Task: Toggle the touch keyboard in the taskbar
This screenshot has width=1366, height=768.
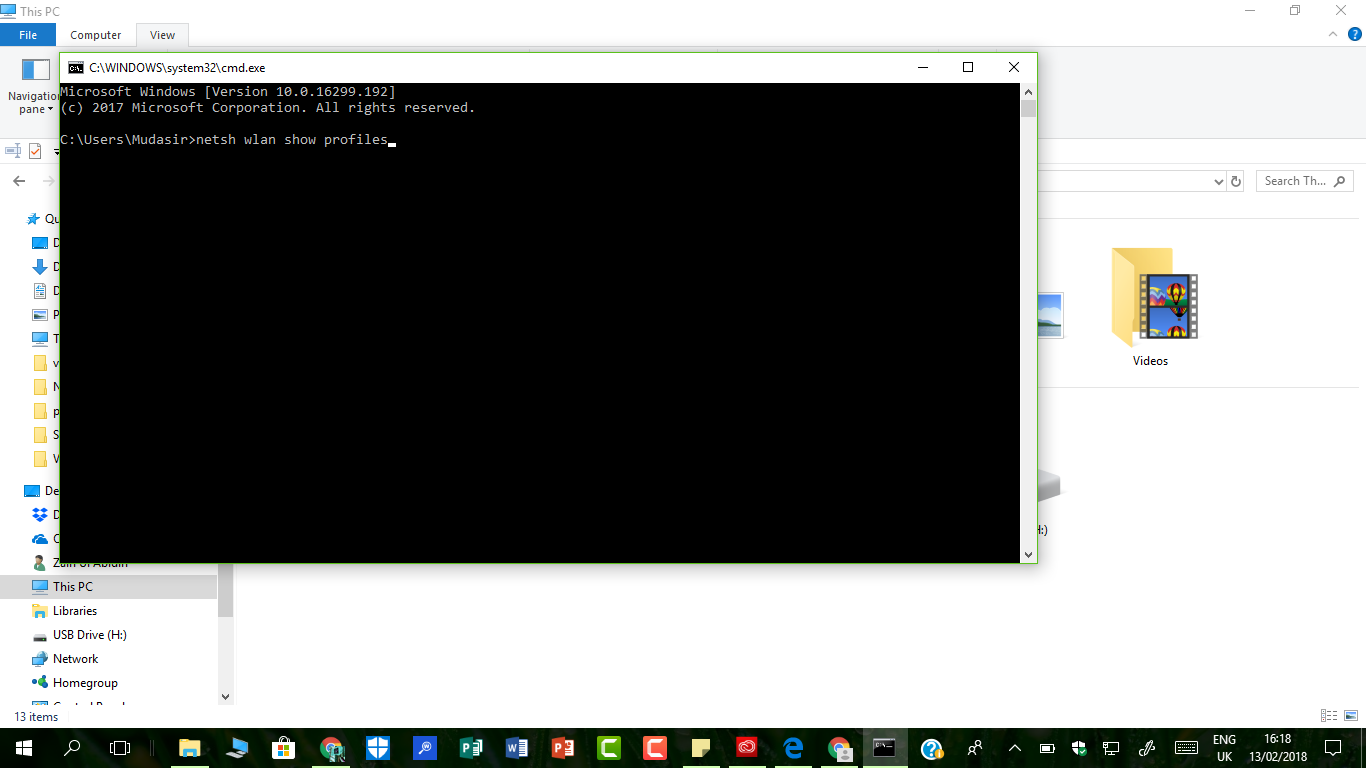Action: pyautogui.click(x=1185, y=747)
